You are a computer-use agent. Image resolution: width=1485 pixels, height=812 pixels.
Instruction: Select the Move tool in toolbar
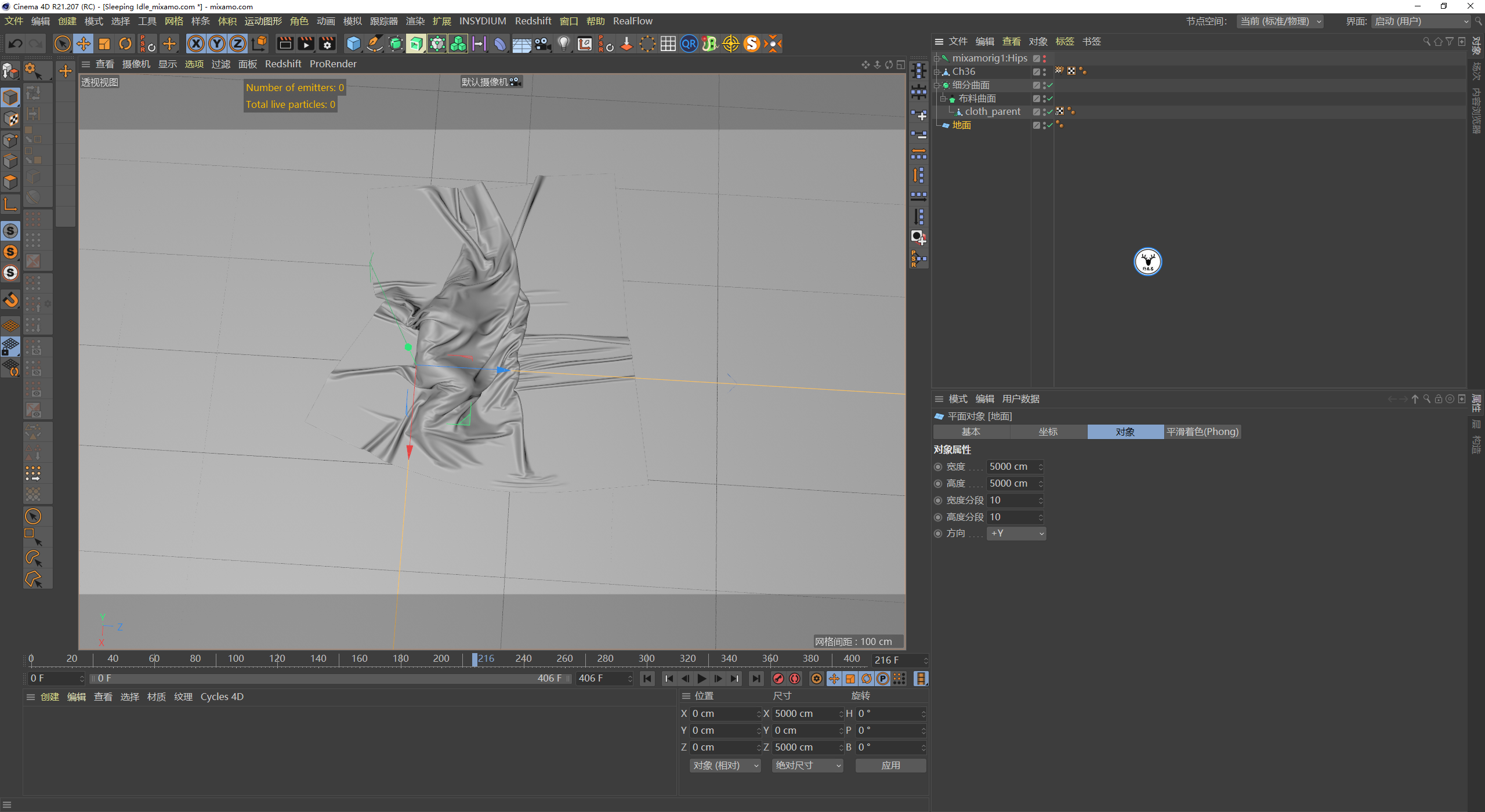[83, 43]
